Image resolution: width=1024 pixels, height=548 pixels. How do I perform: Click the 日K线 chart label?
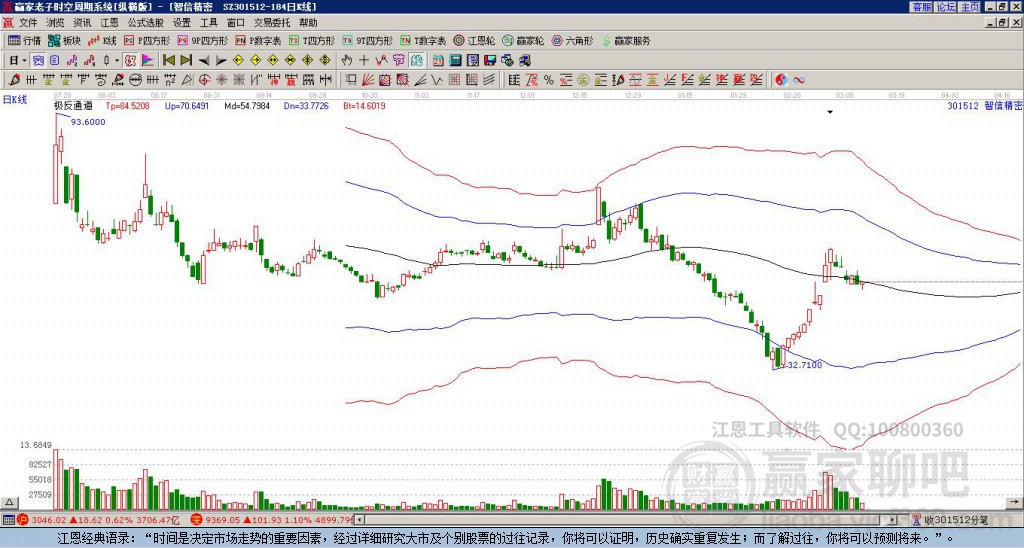click(15, 99)
